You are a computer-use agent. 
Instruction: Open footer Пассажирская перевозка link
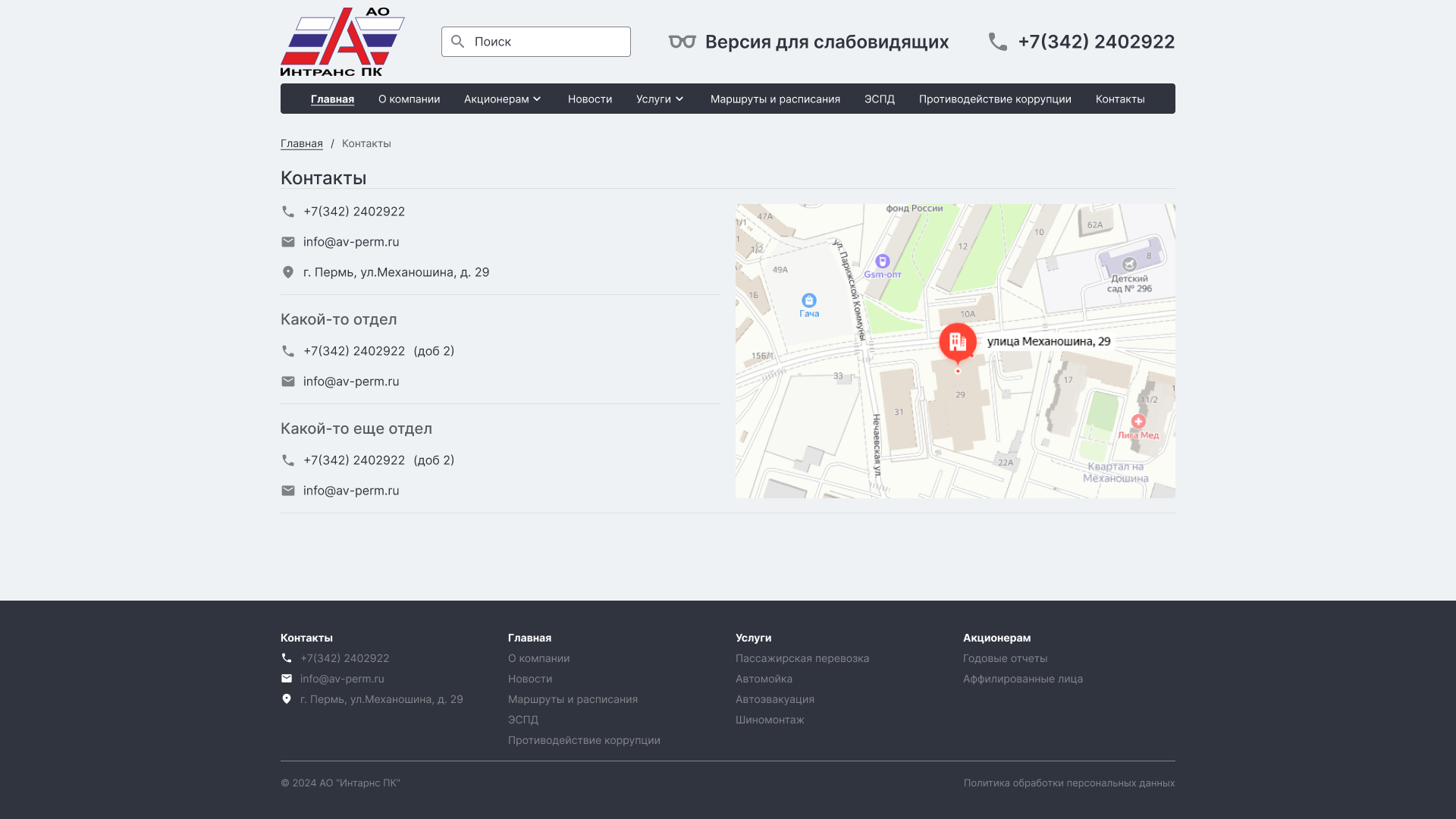click(x=802, y=658)
